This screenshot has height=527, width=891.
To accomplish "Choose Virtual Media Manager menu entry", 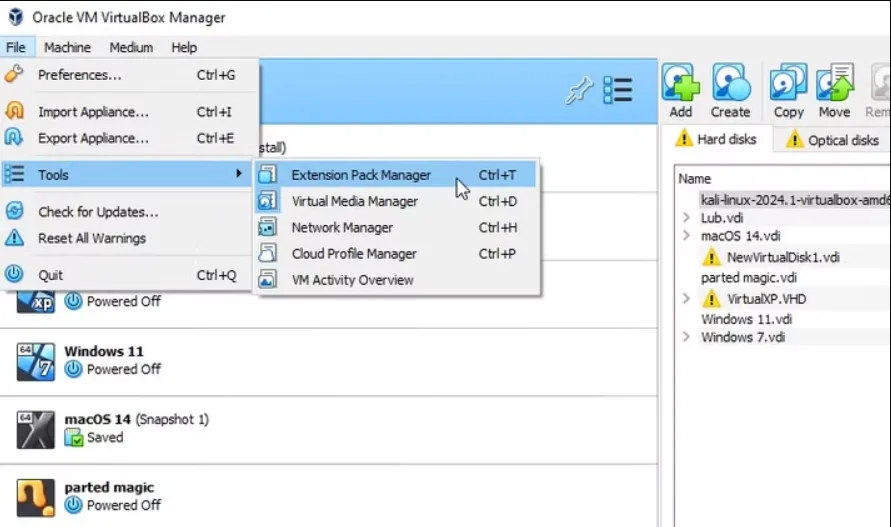I will click(354, 201).
